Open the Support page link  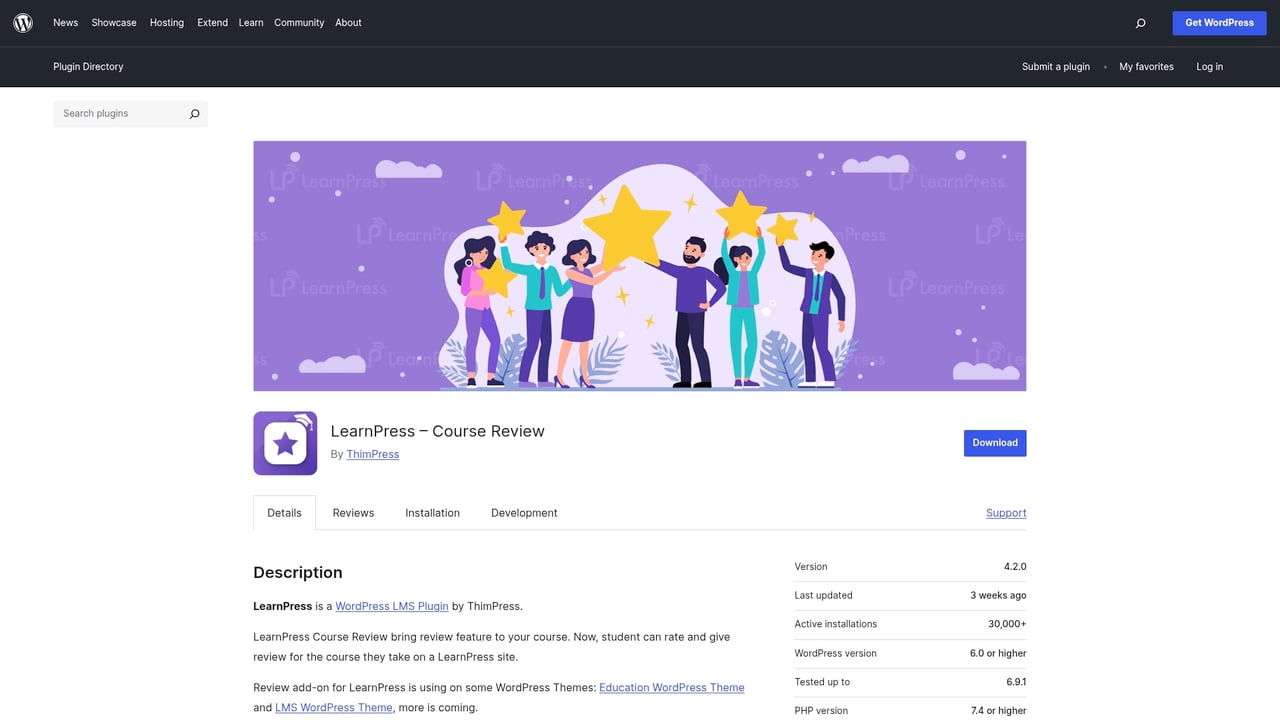1005,512
